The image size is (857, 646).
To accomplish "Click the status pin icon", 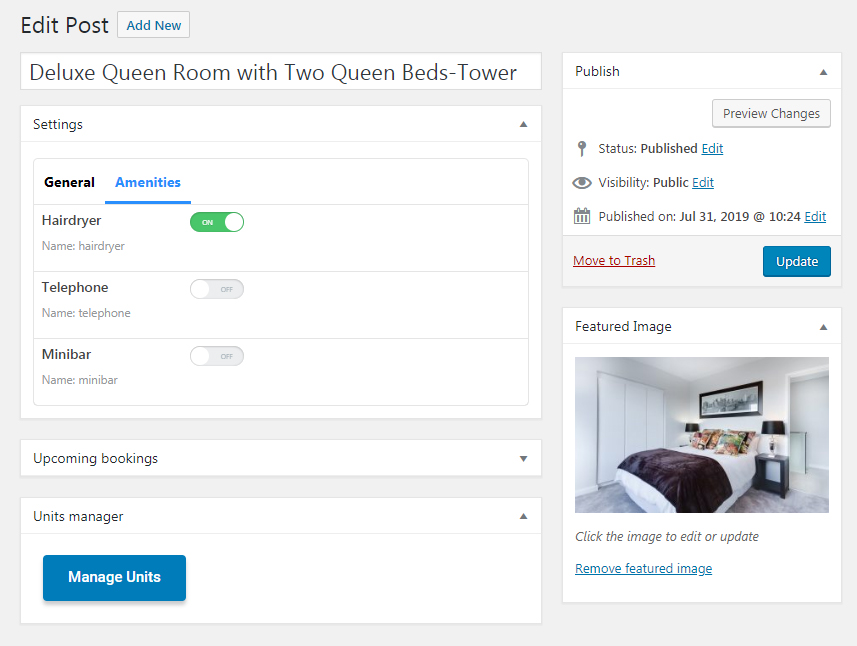I will tap(582, 149).
